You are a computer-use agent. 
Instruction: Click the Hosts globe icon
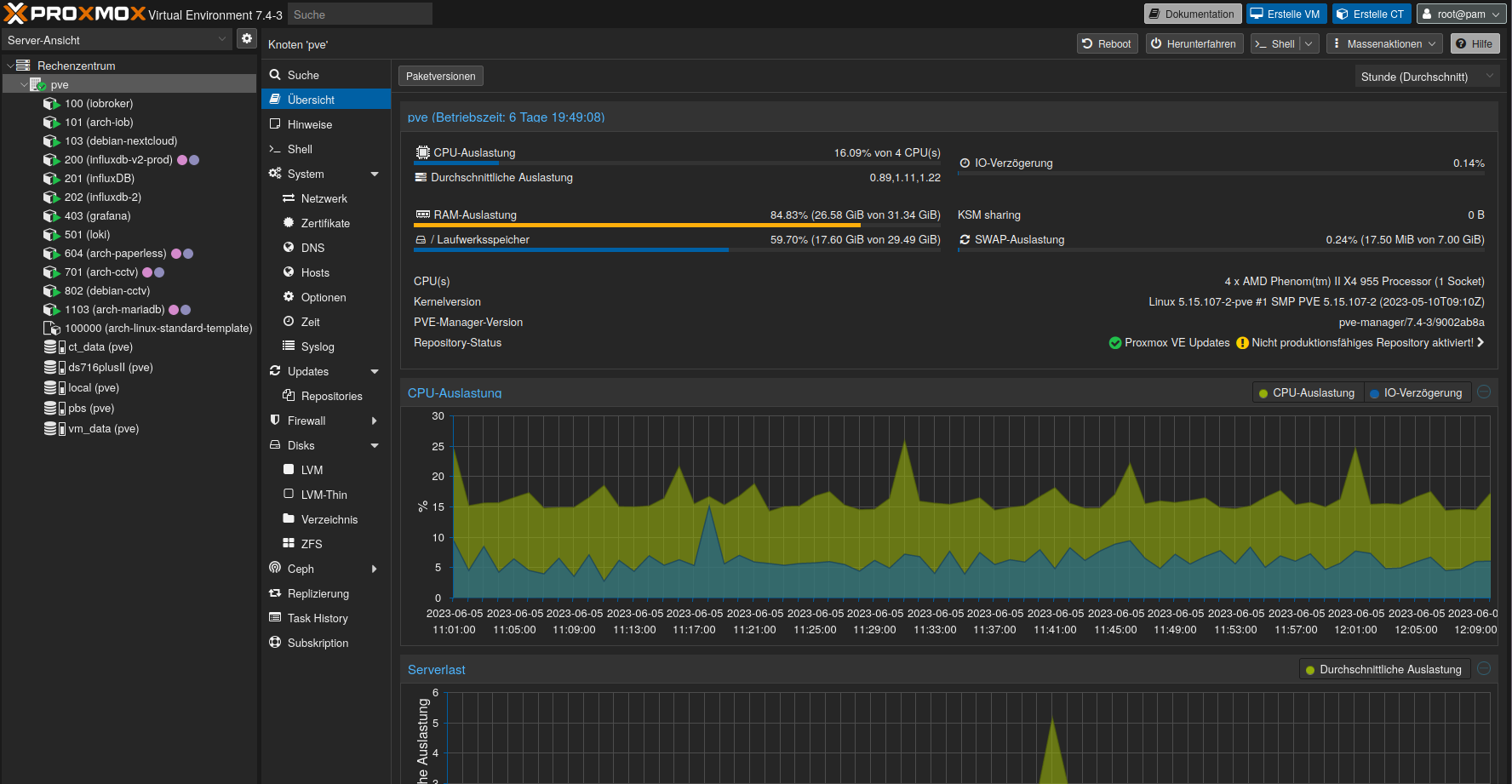click(x=289, y=272)
